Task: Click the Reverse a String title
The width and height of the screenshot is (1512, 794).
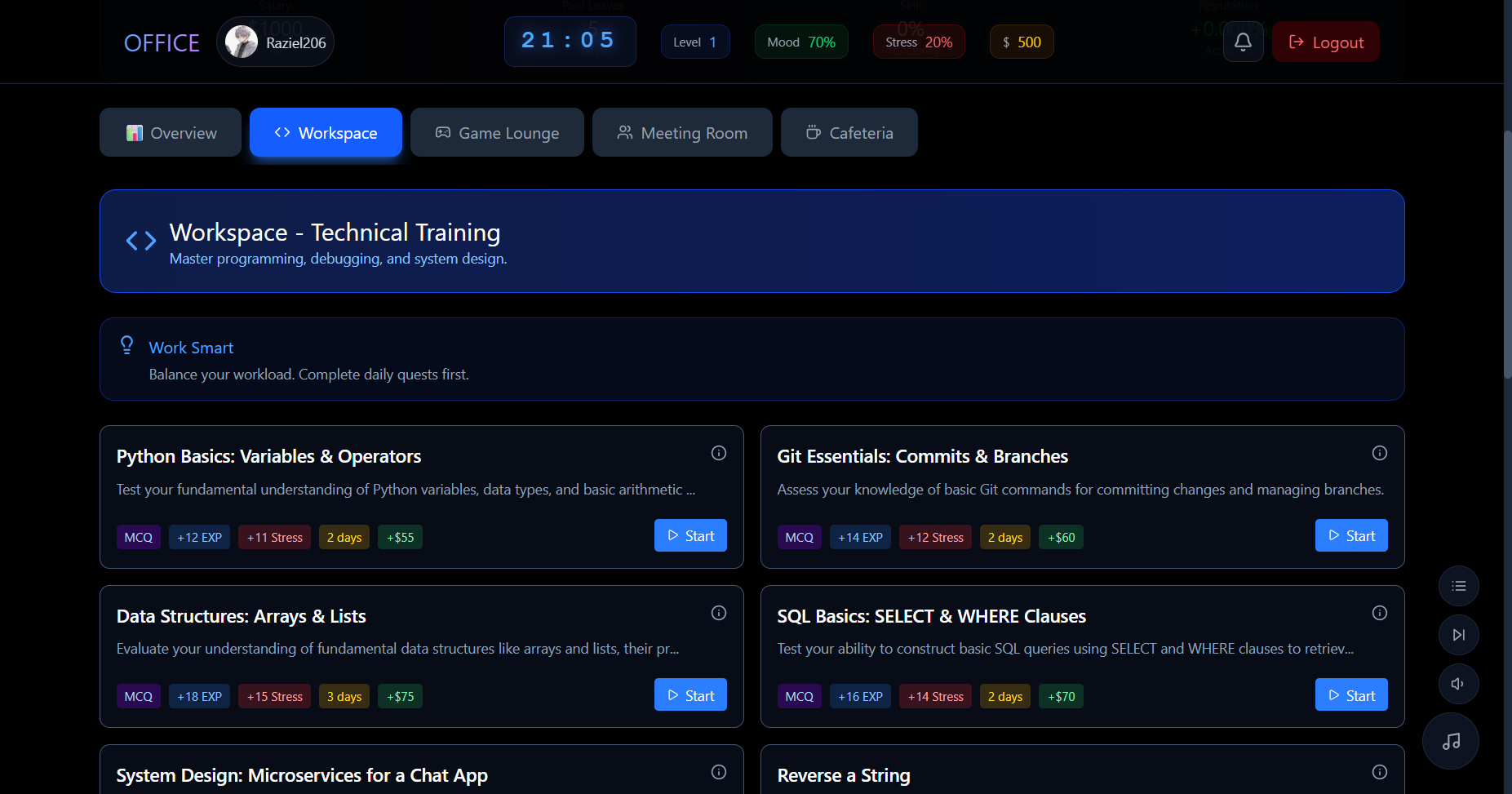Action: (844, 775)
